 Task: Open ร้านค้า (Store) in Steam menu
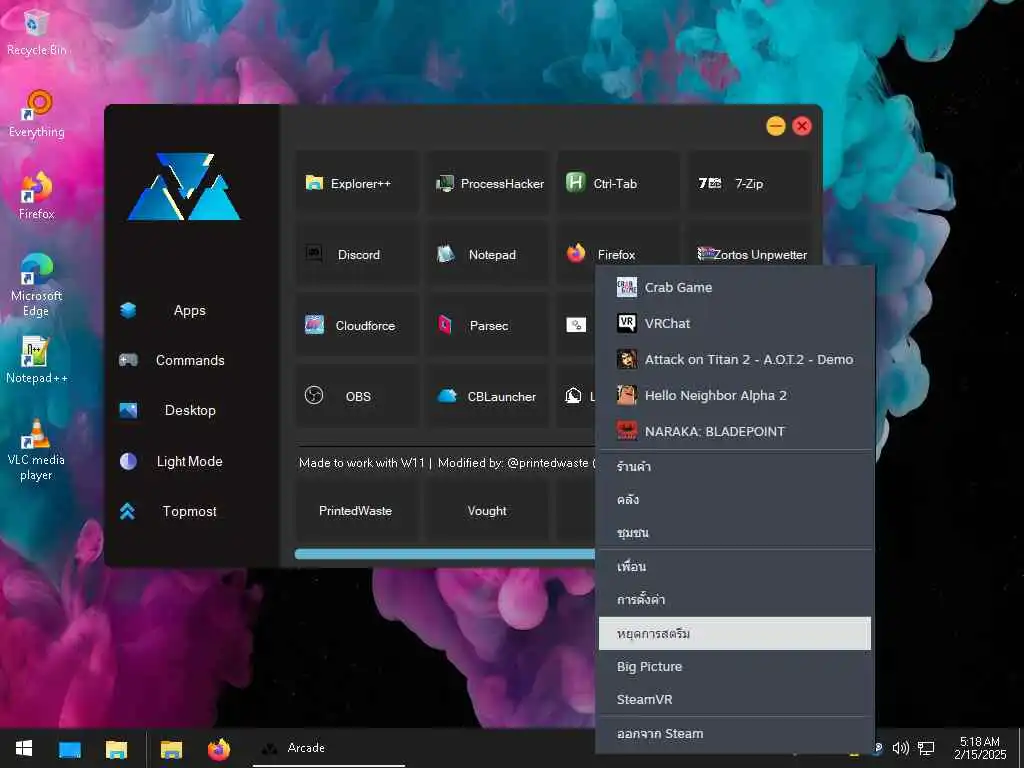pyautogui.click(x=735, y=466)
